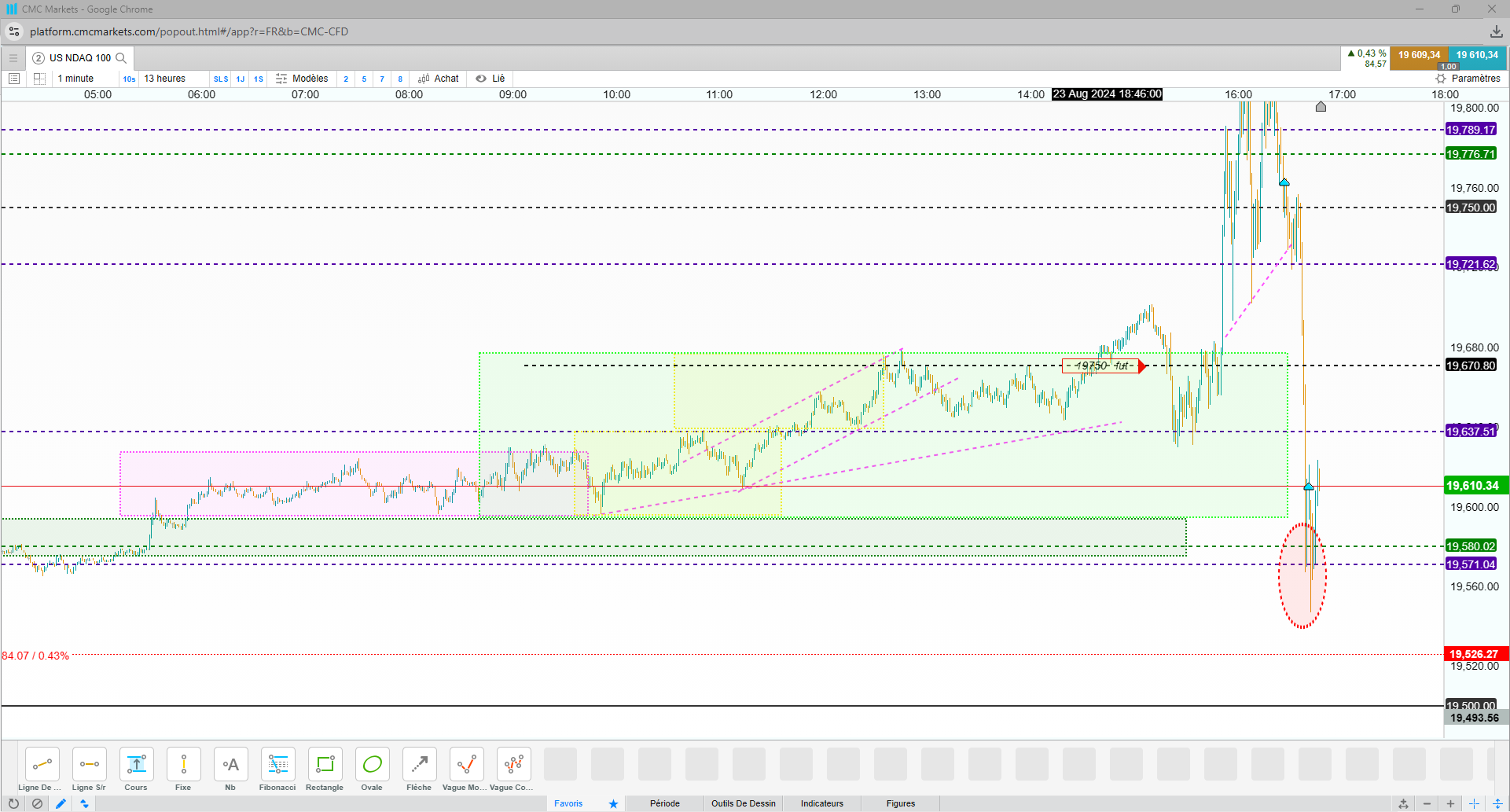
Task: Open the 13 heures range dropdown
Action: click(165, 79)
